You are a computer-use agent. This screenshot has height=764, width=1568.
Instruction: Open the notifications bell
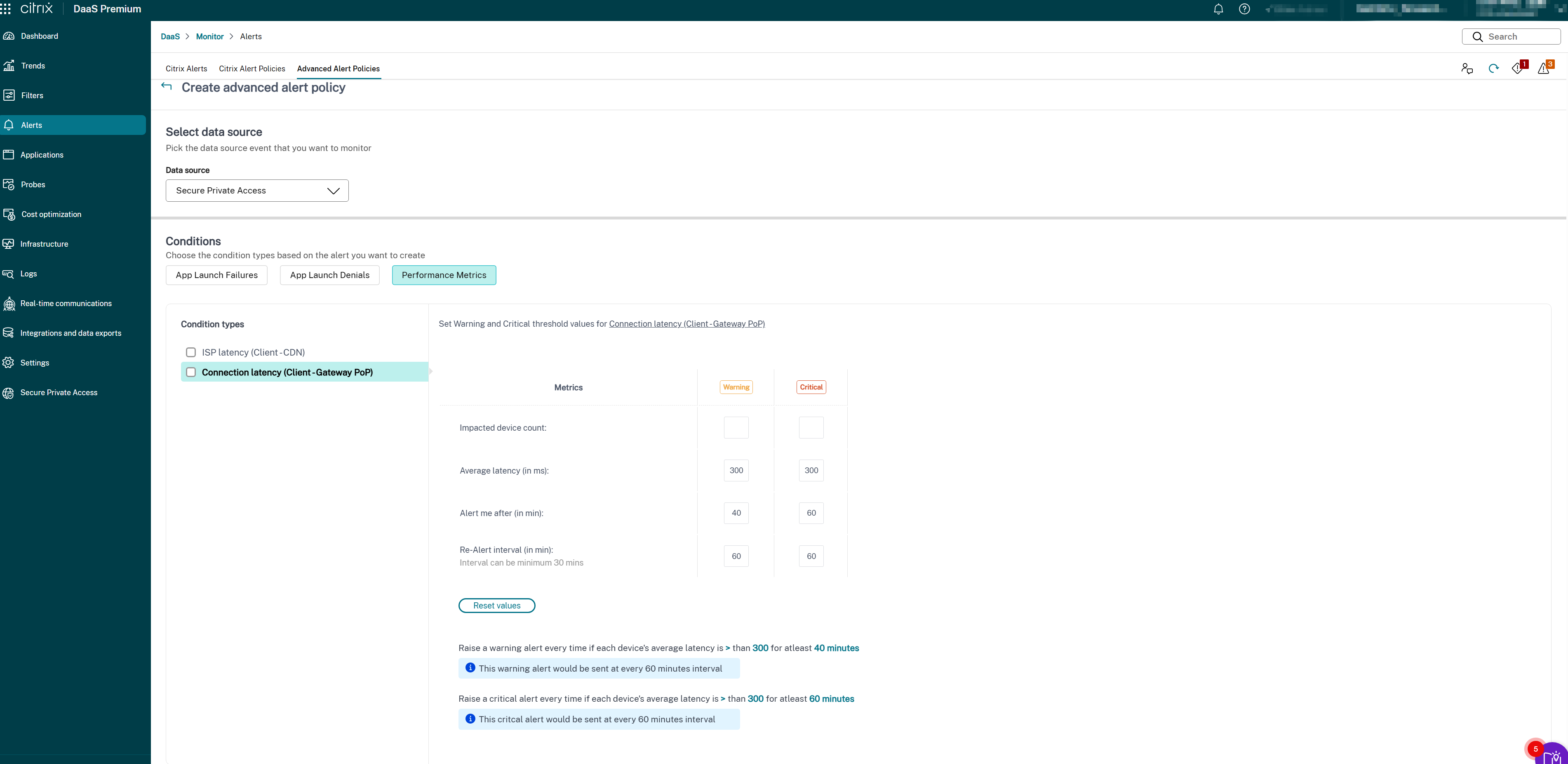pos(1218,9)
